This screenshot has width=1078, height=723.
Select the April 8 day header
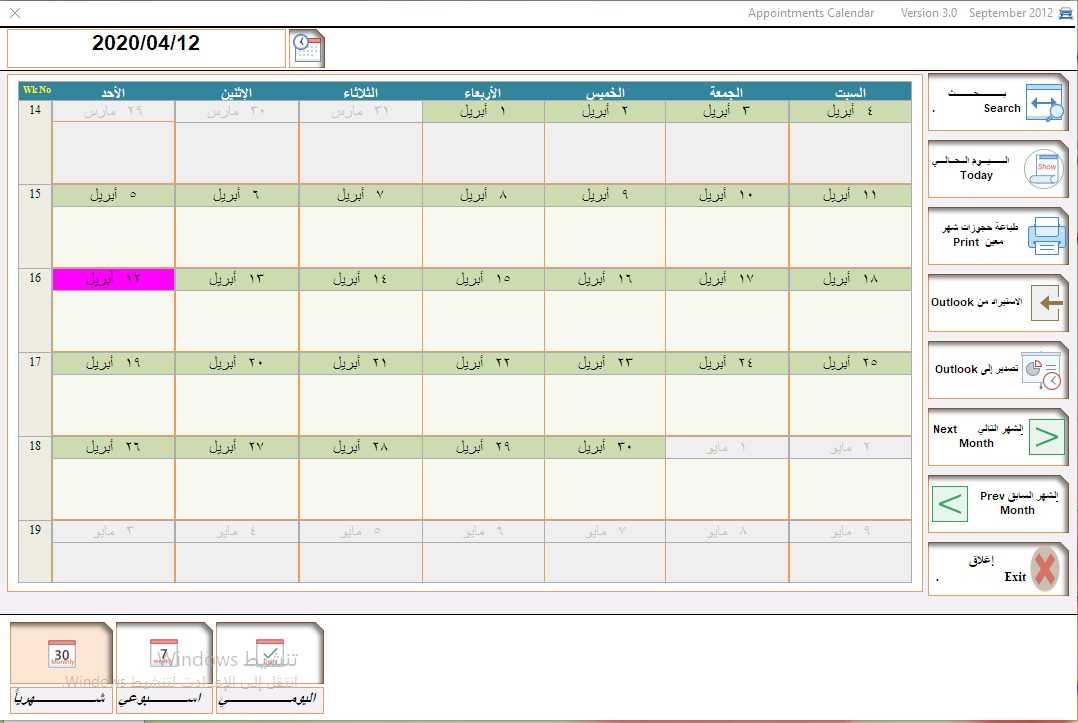tap(483, 195)
